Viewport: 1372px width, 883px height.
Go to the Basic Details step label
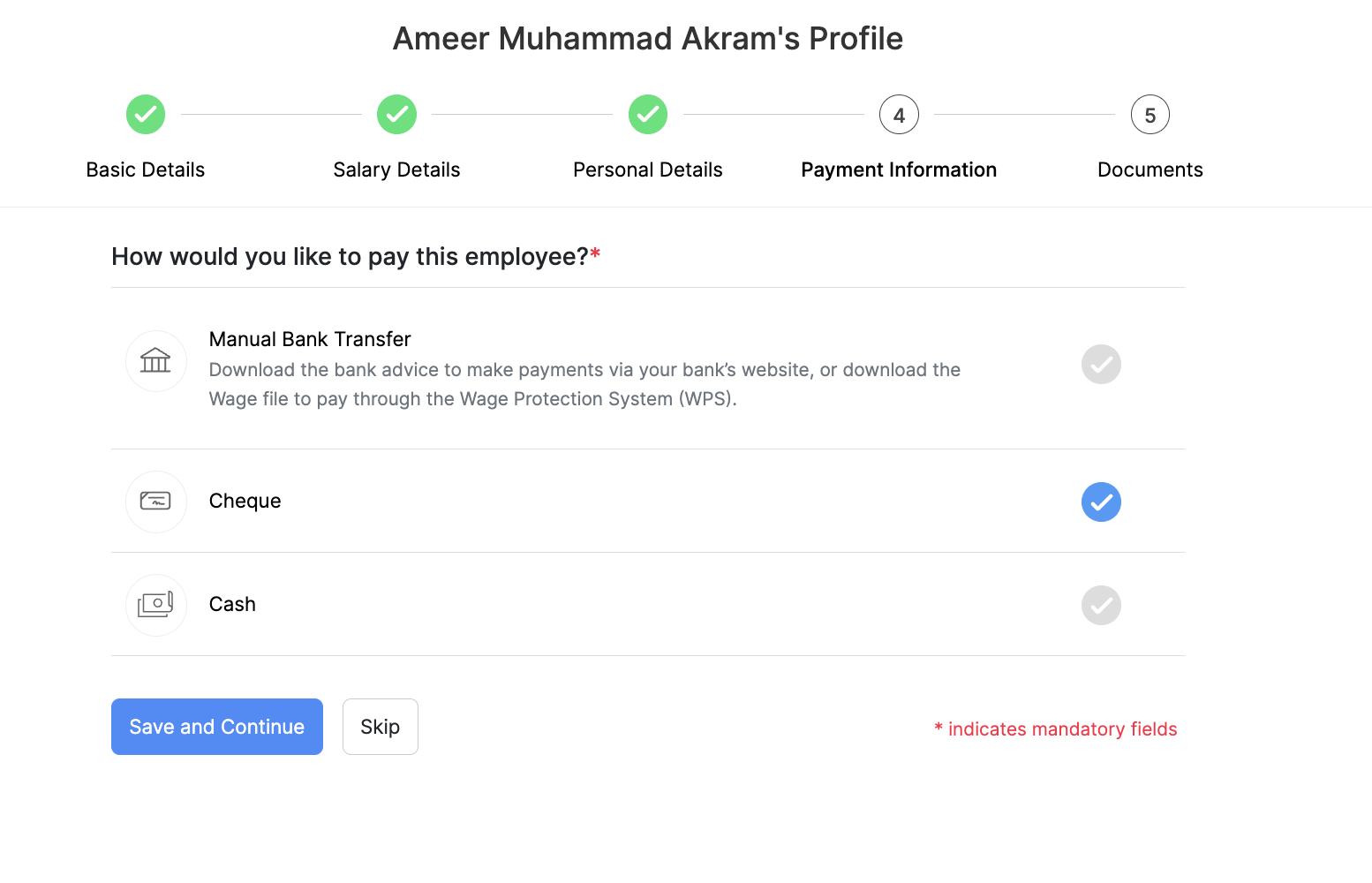click(x=146, y=170)
